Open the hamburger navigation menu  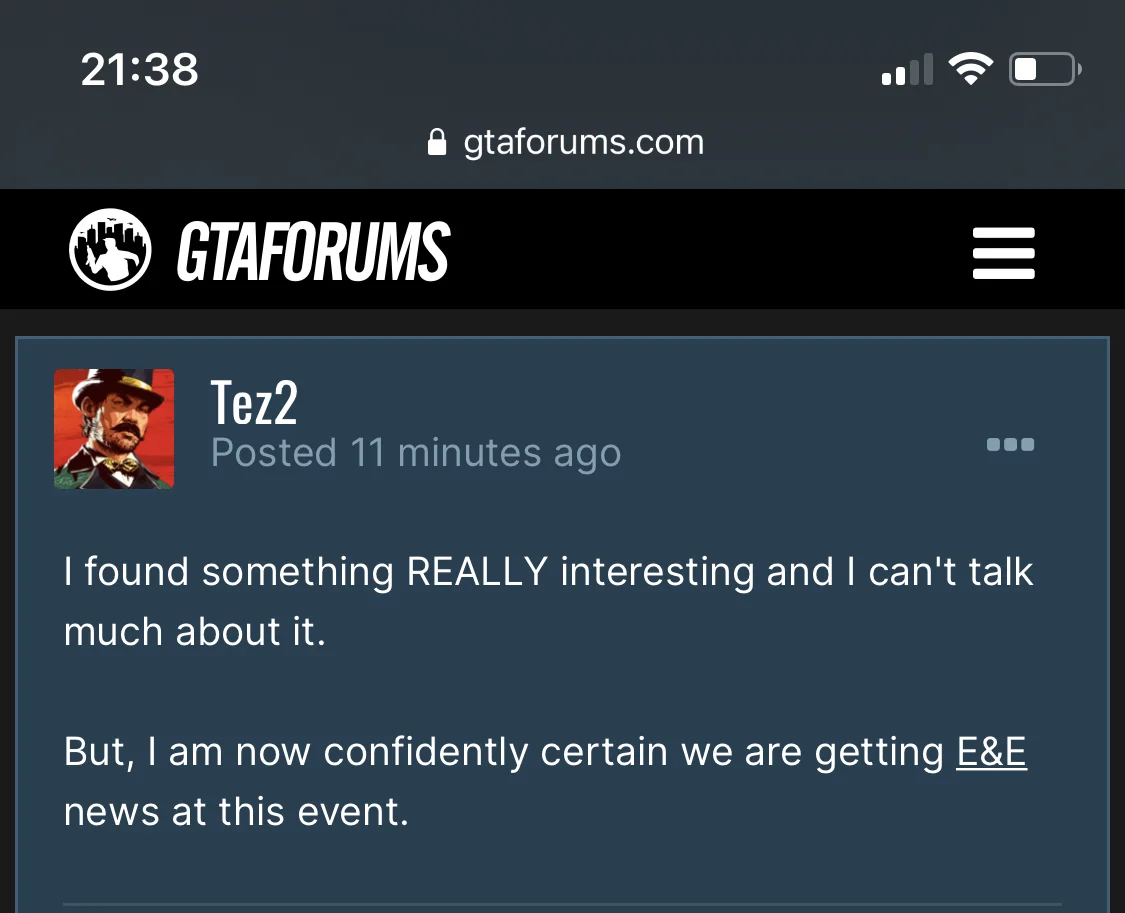[x=1003, y=253]
